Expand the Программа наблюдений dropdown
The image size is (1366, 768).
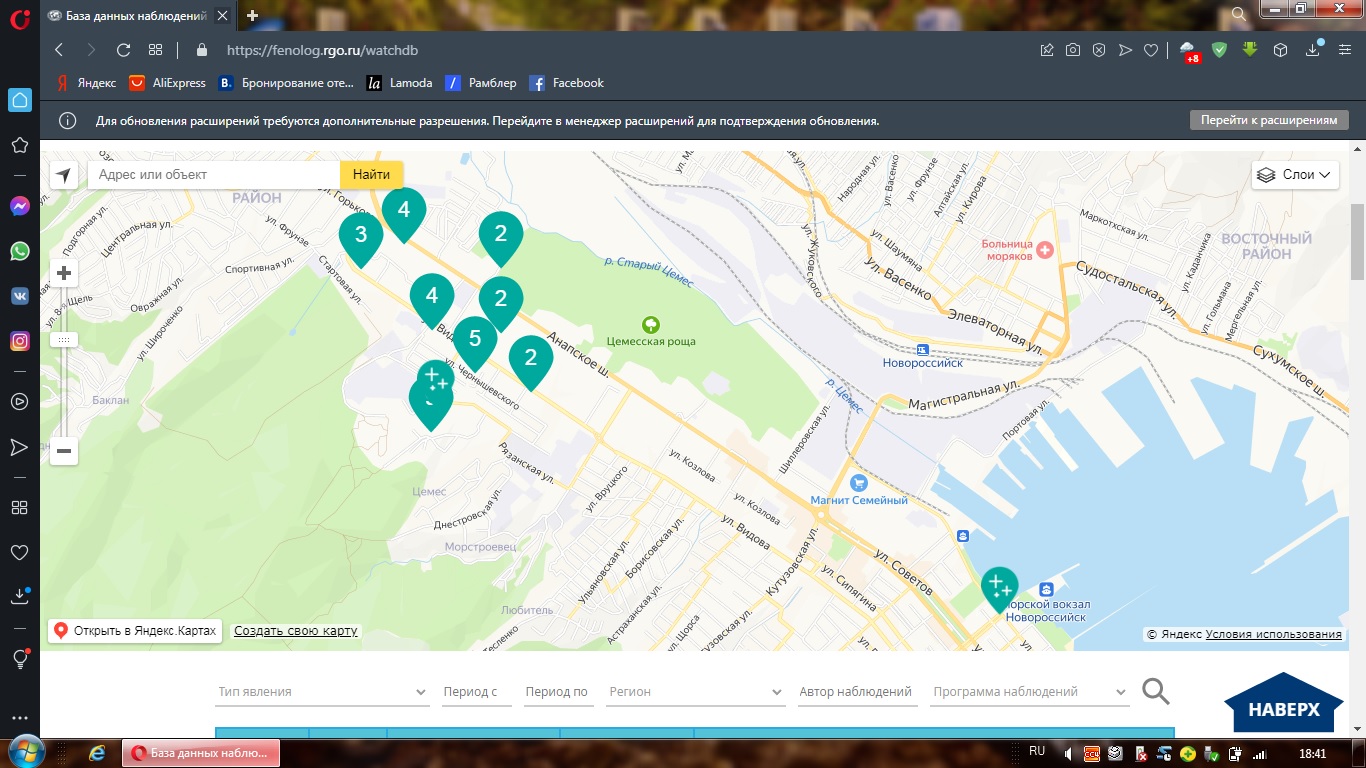coord(1029,692)
